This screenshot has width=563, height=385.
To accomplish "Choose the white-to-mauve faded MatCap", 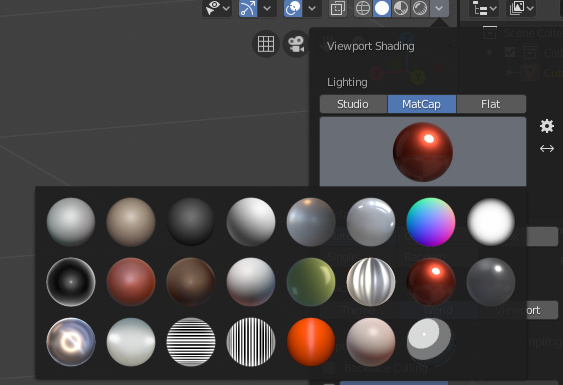I will [251, 282].
